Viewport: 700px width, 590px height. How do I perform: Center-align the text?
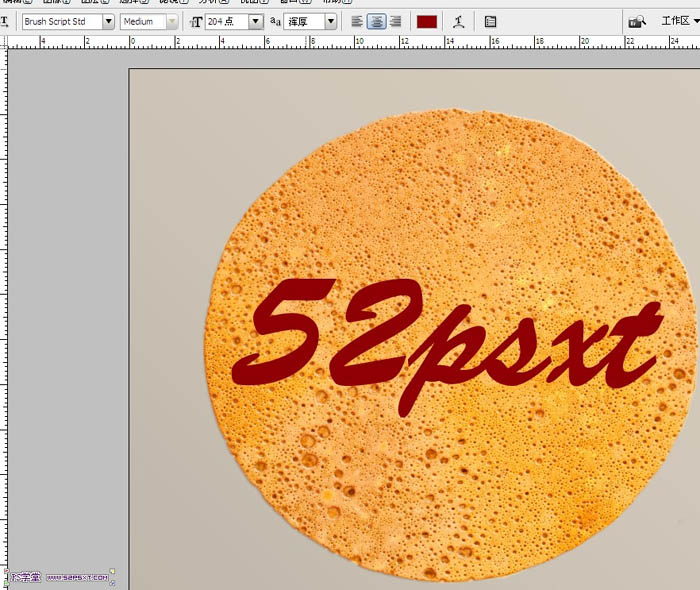click(376, 21)
